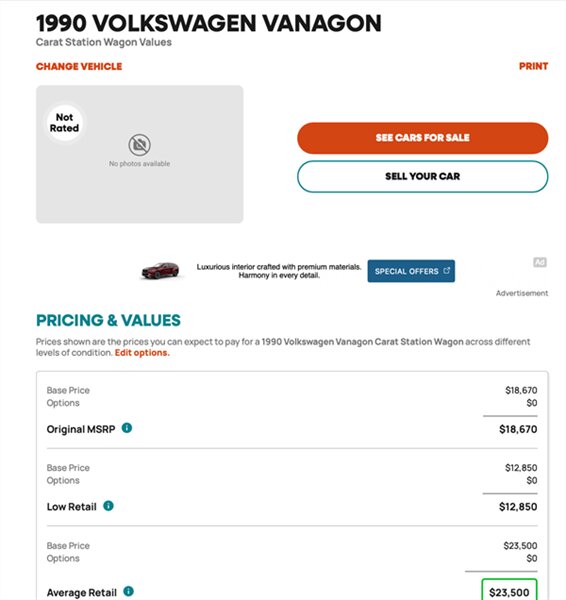The image size is (566, 600).
Task: Click the highlighted $23,500 Average Retail value
Action: pyautogui.click(x=509, y=592)
